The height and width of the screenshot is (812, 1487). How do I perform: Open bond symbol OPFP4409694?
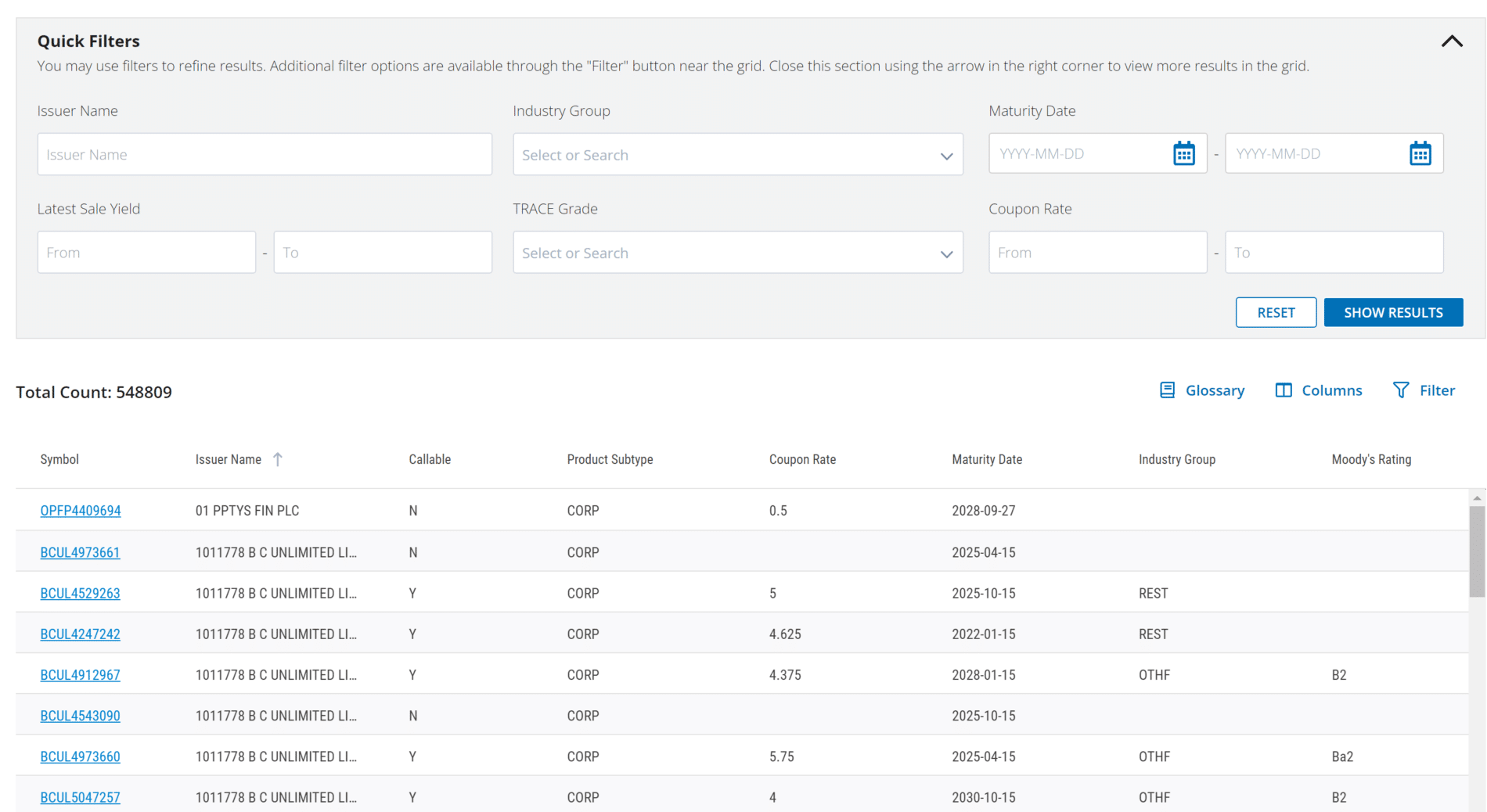pos(81,511)
